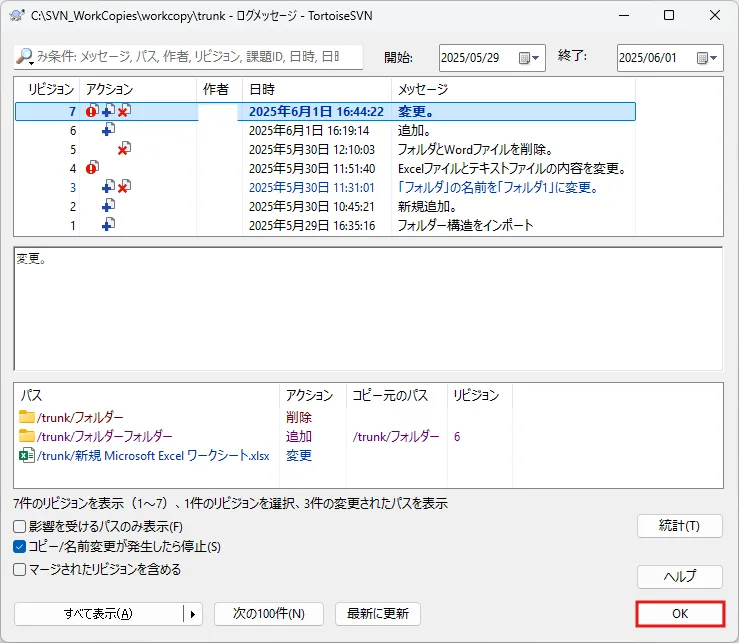
Task: Select date 2025年6月1日 16:44:22
Action: point(316,112)
